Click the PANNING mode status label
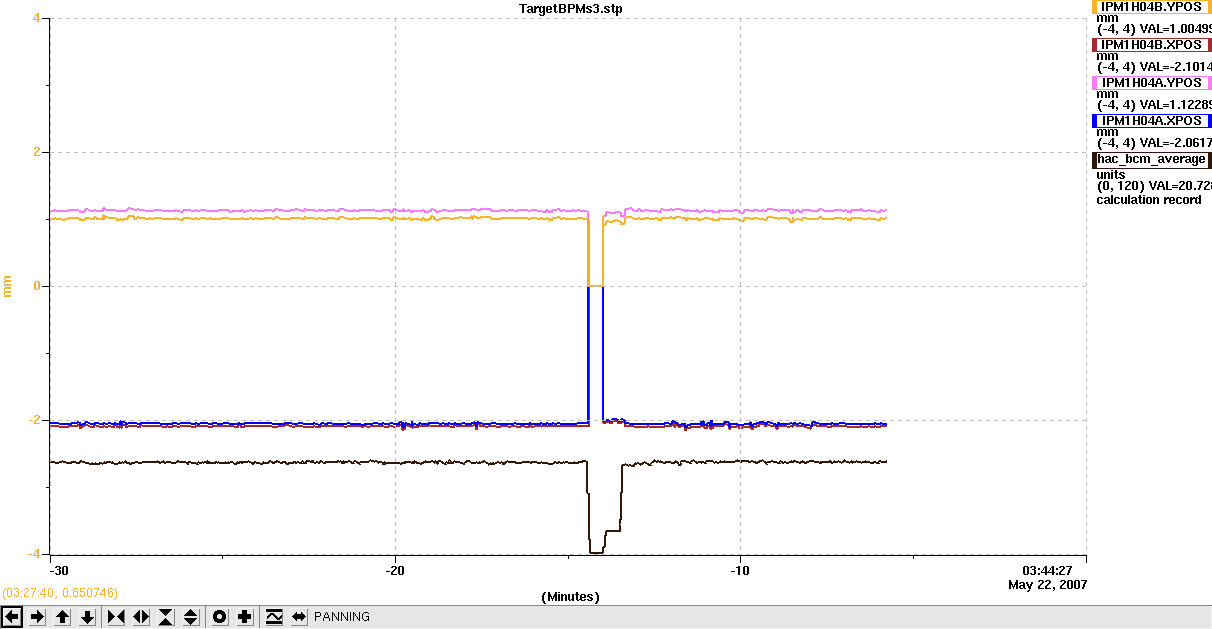 [x=342, y=617]
